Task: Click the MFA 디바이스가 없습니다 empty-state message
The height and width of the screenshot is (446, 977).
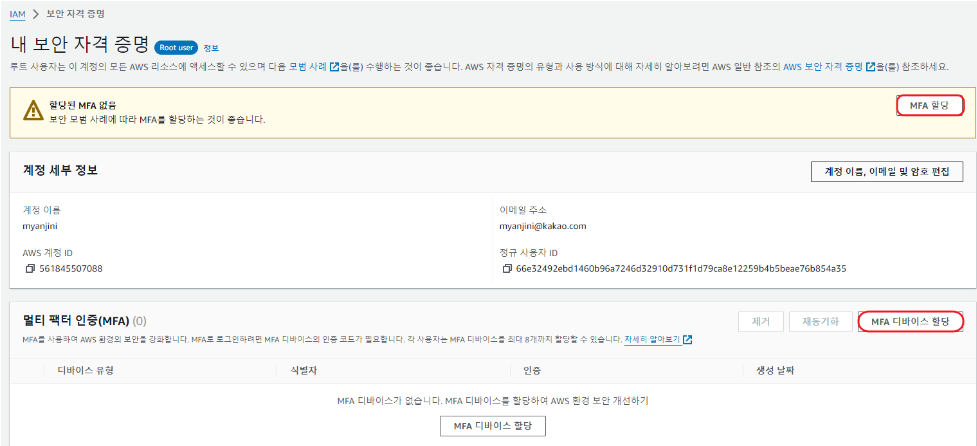Action: point(492,401)
